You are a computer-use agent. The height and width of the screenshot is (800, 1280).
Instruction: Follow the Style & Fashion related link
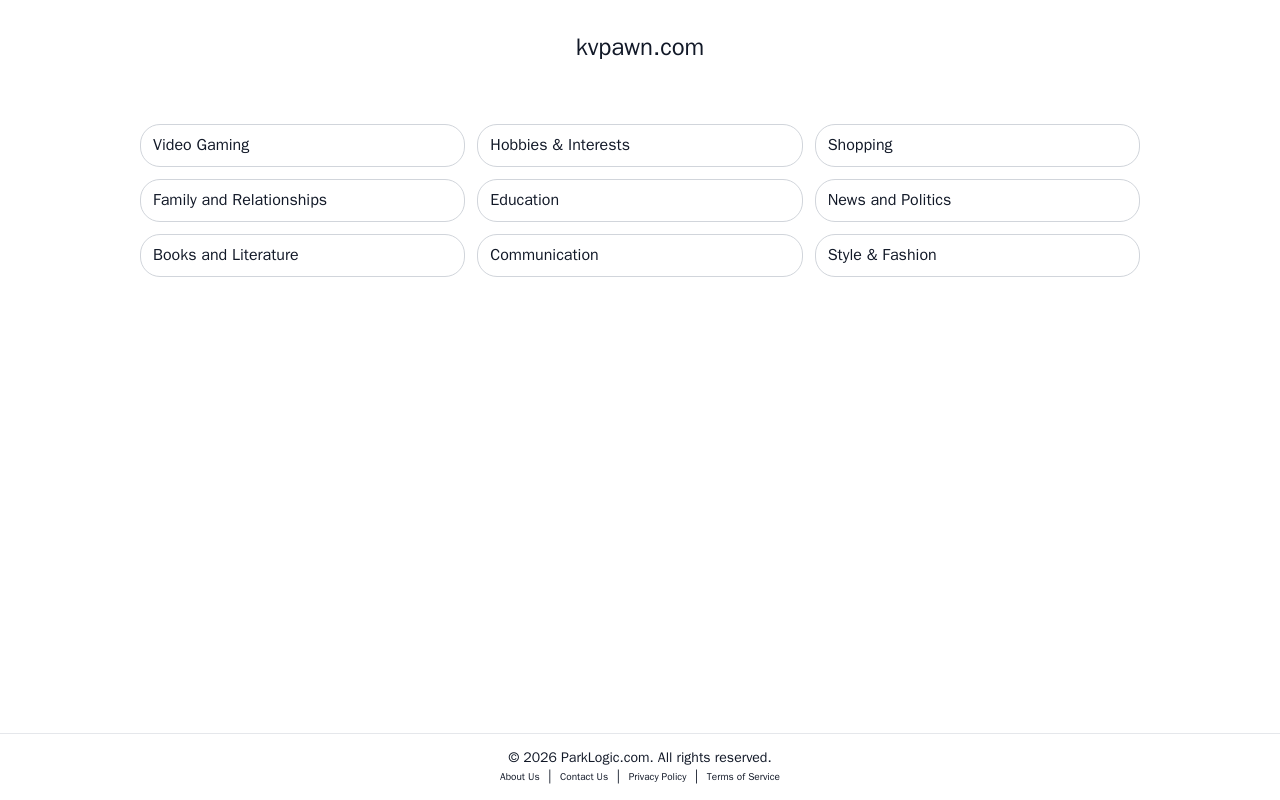coord(977,255)
